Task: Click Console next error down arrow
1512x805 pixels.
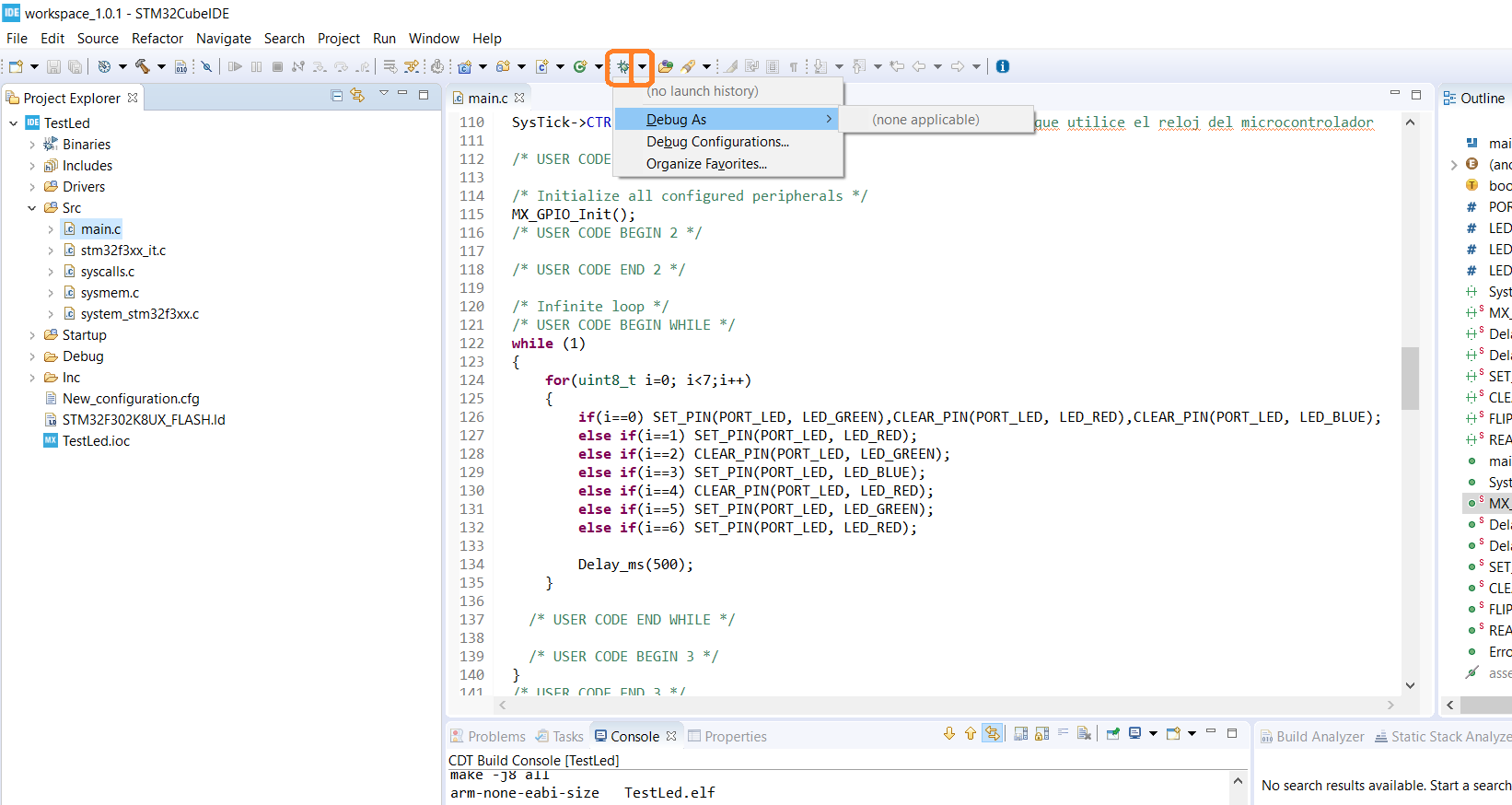Action: click(x=949, y=734)
